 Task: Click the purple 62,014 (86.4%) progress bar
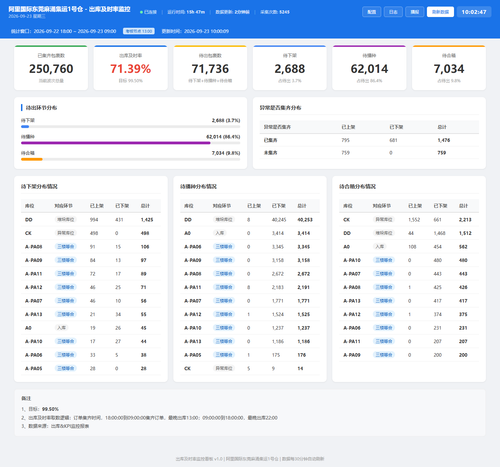coord(130,143)
